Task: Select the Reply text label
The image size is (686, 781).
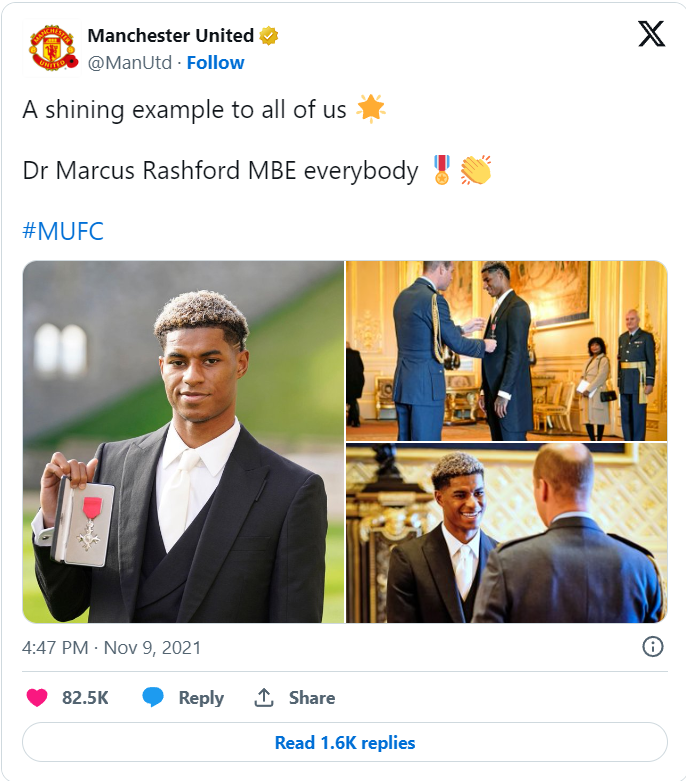Action: point(201,698)
